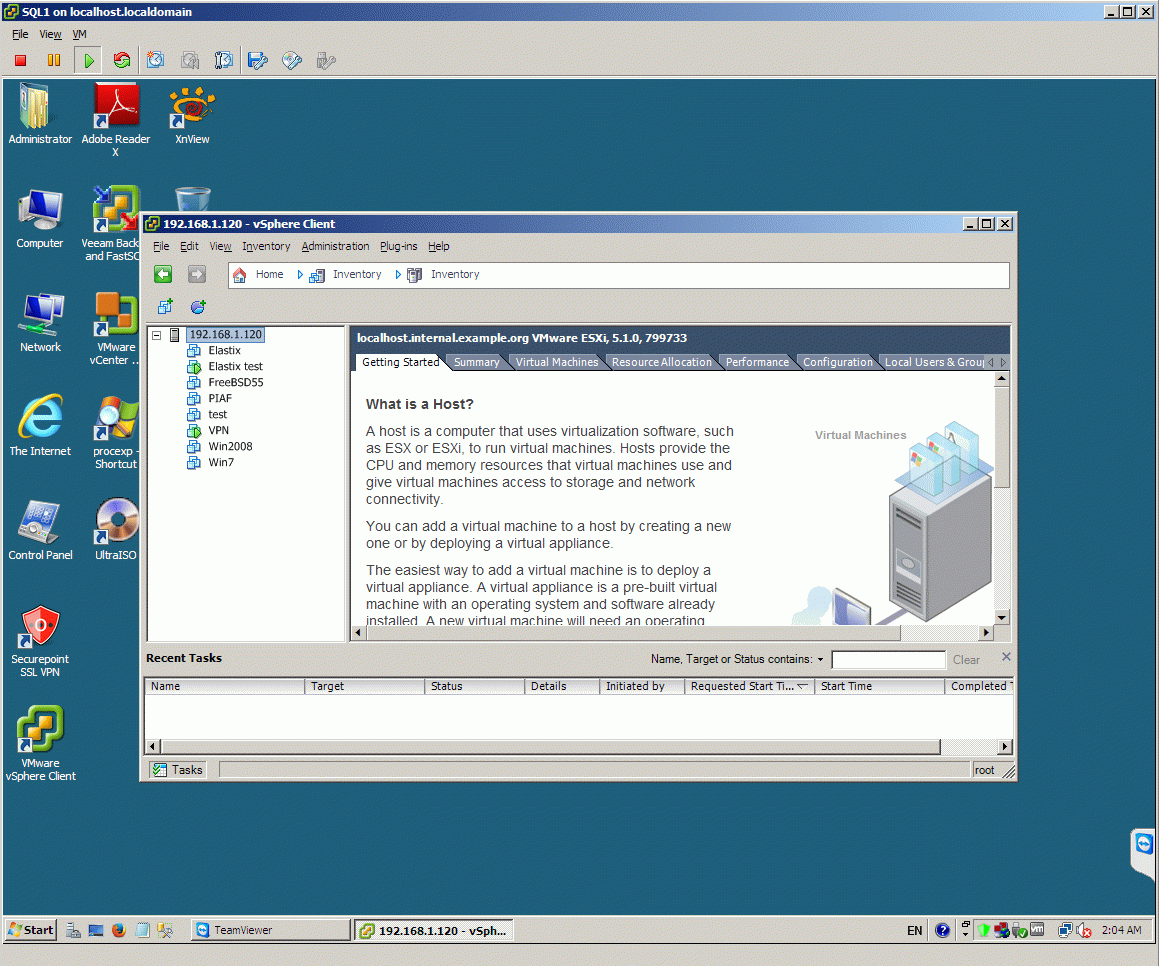Screen dimensions: 1159x966
Task: Switch to the Summary tab
Action: (477, 362)
